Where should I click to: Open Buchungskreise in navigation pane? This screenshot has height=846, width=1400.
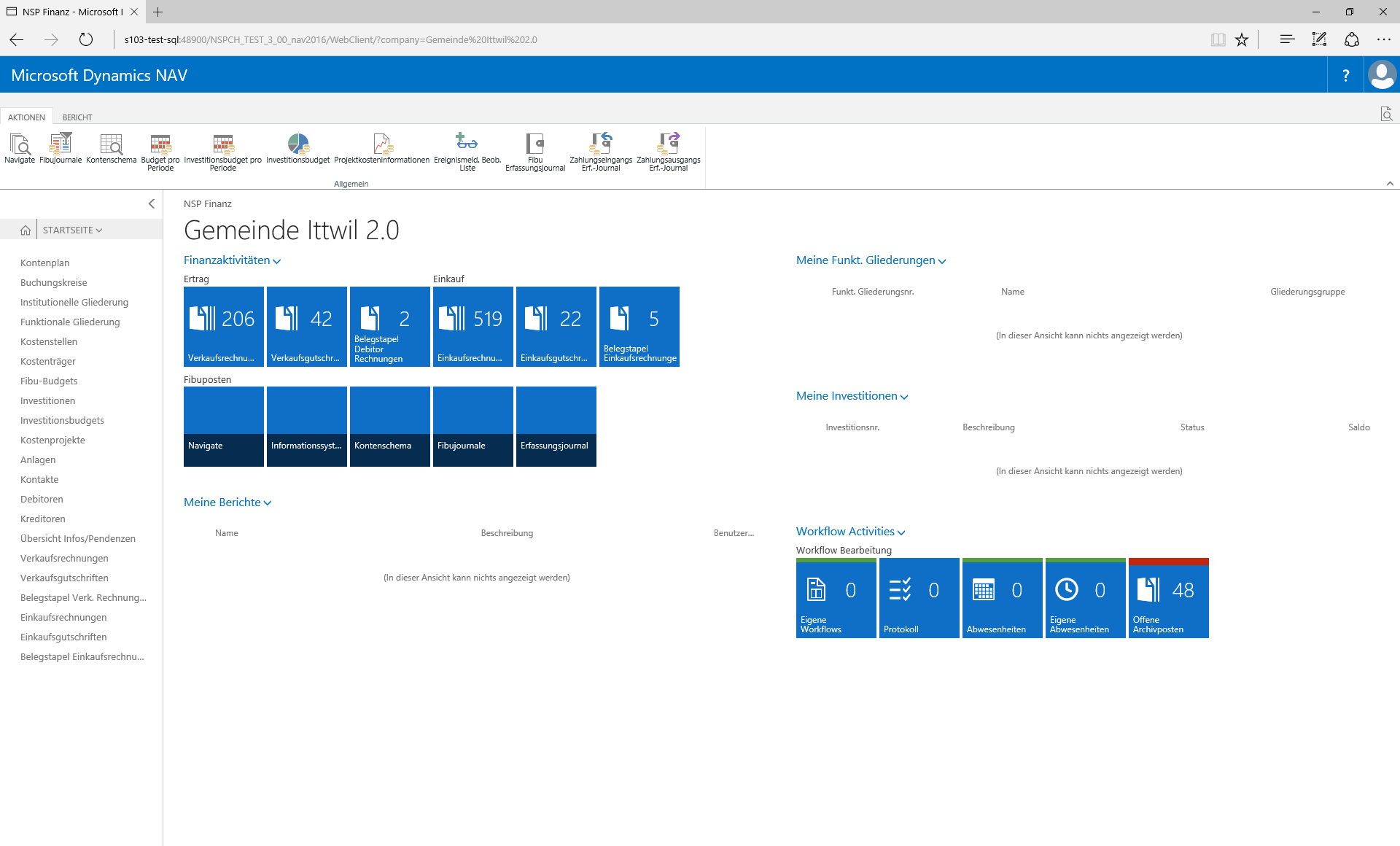(x=54, y=282)
